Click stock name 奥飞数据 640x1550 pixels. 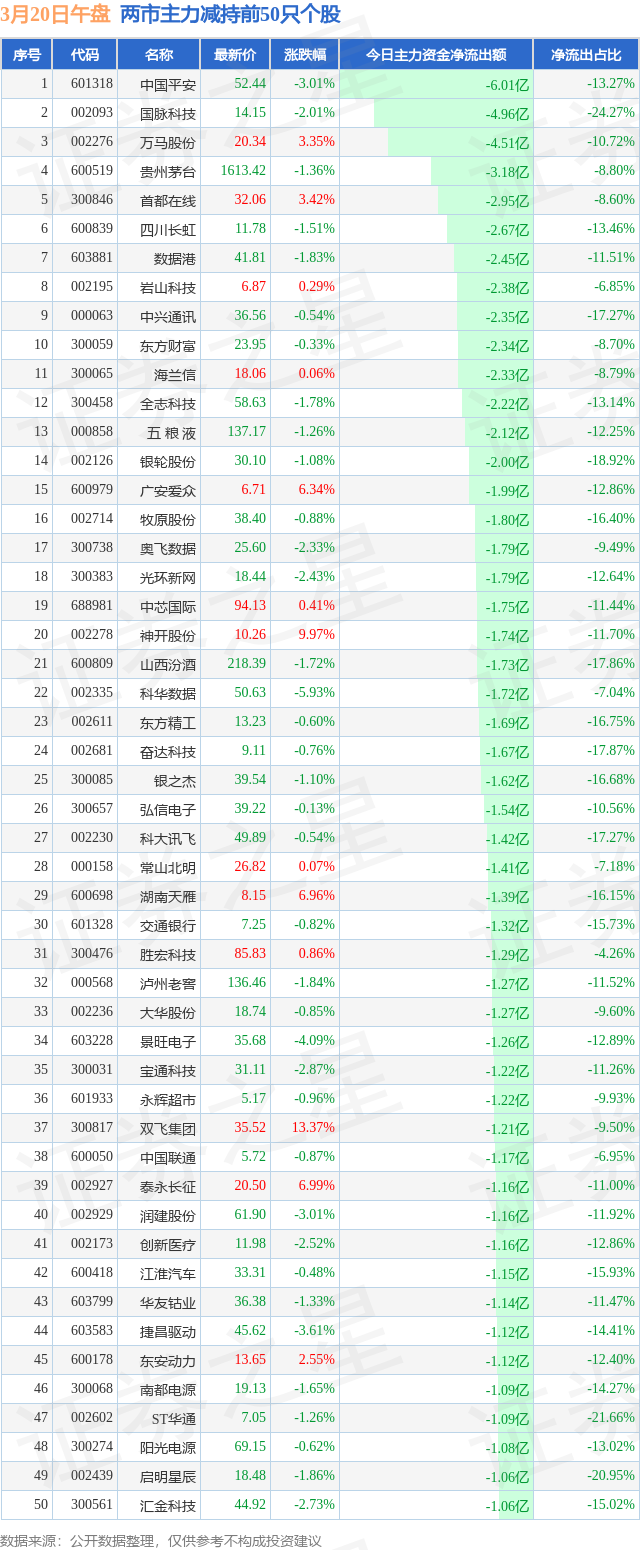169,548
